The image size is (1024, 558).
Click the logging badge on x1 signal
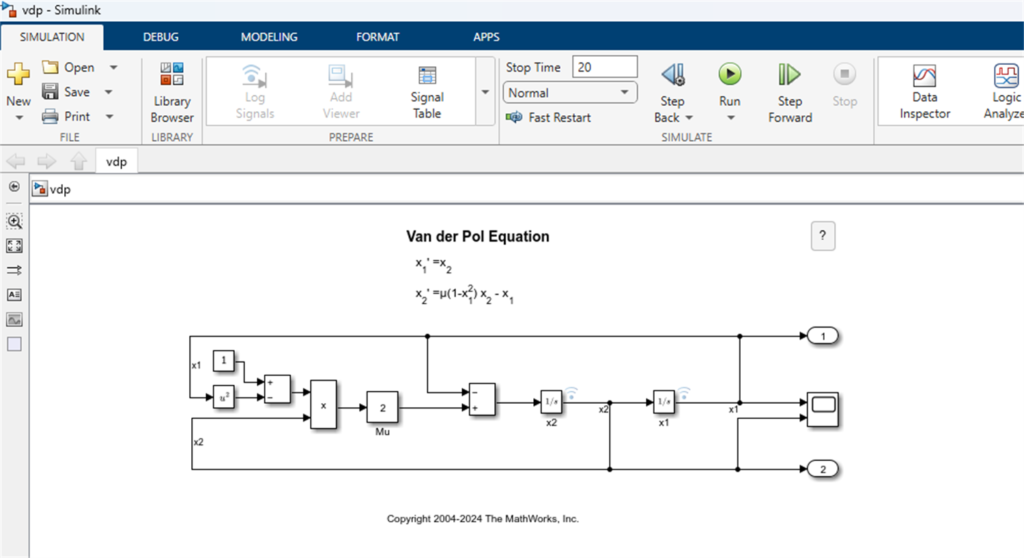684,393
